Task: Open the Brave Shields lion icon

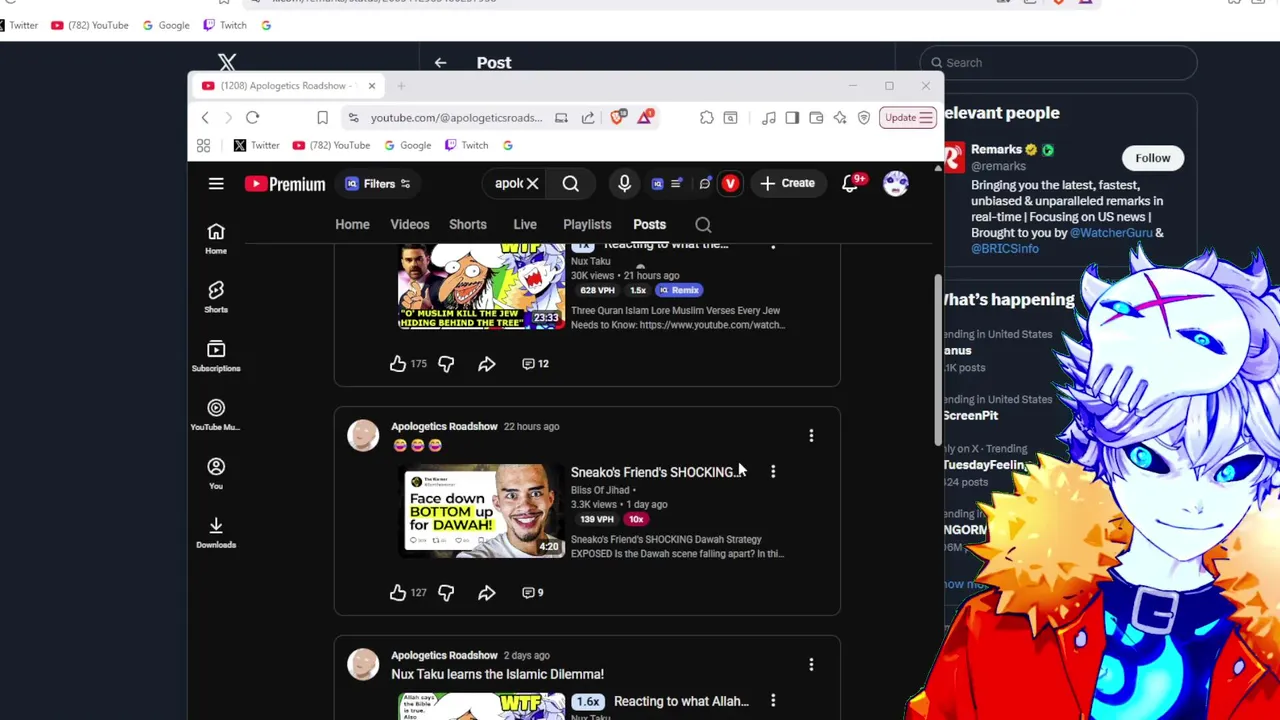Action: (x=619, y=118)
